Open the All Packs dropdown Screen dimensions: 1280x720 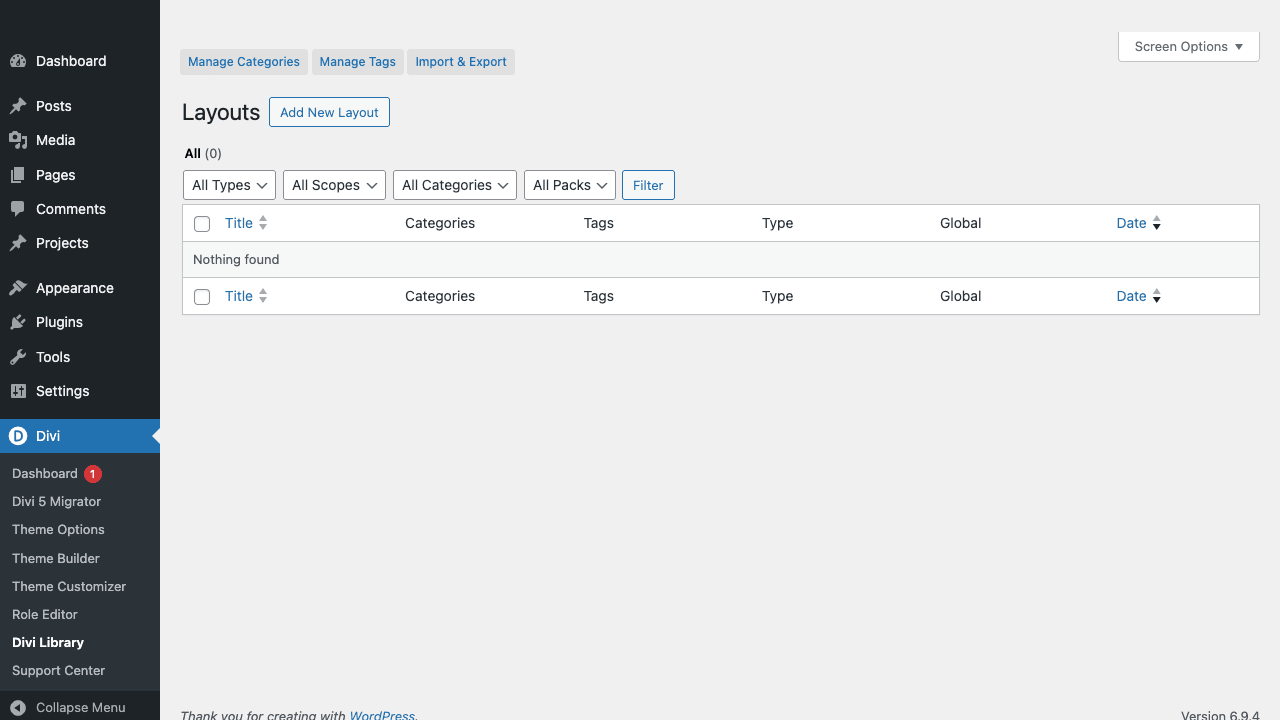point(570,185)
